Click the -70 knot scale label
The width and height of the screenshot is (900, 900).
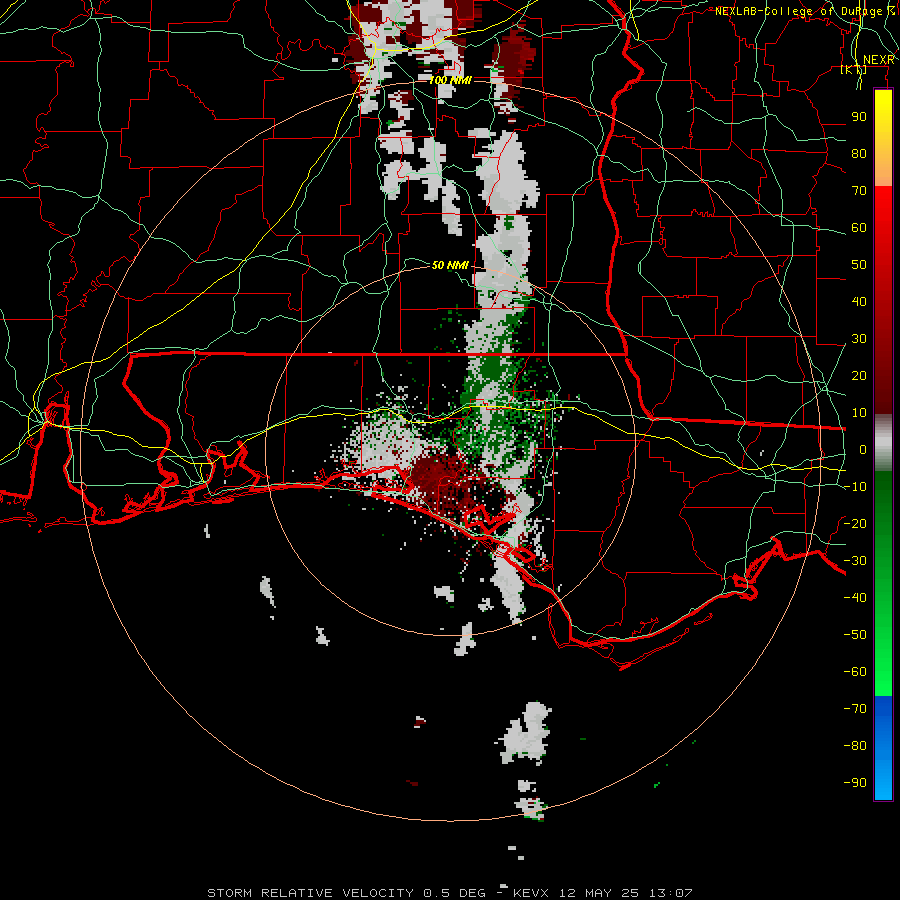pyautogui.click(x=855, y=709)
